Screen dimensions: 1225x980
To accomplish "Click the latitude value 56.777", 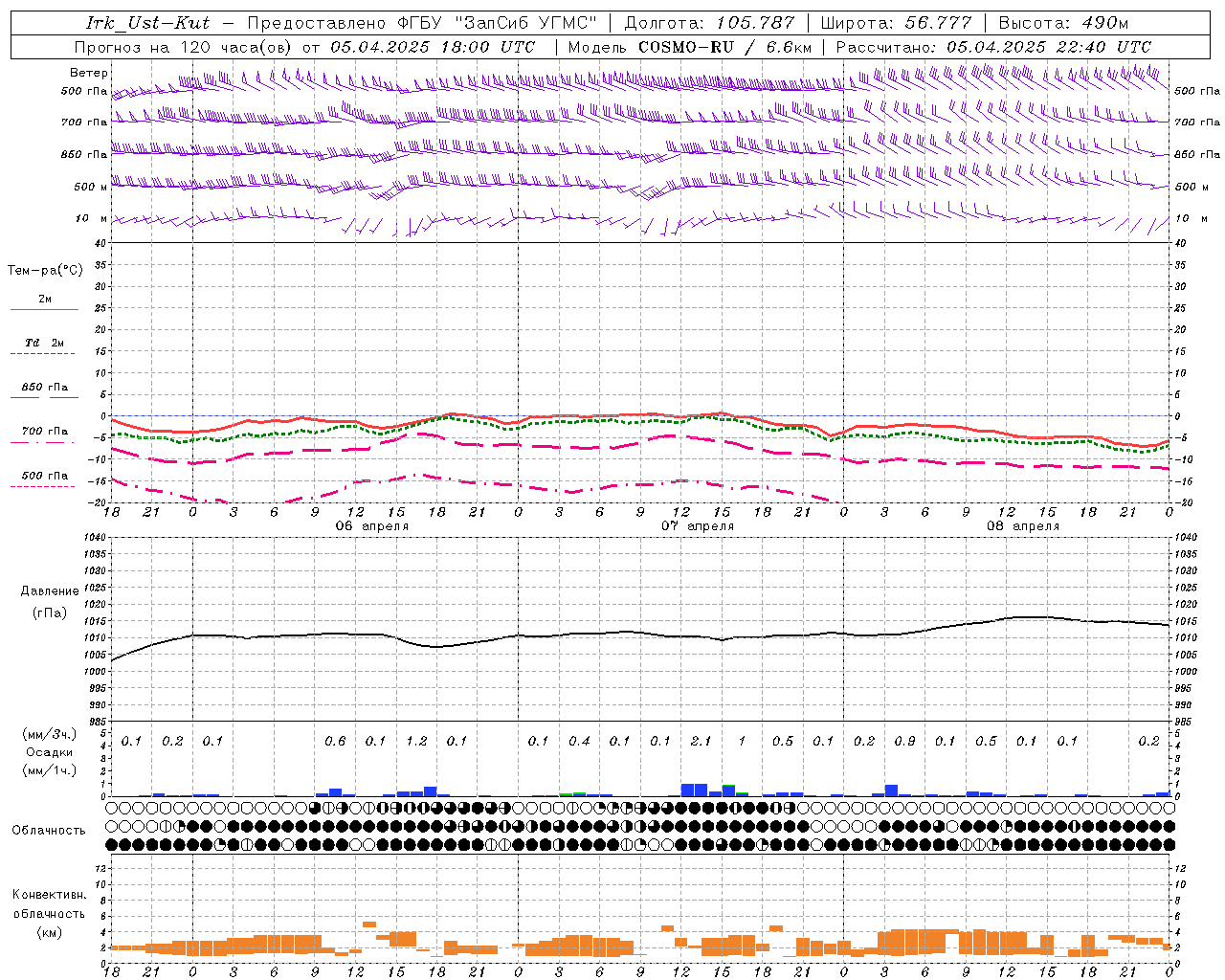I will click(x=938, y=23).
